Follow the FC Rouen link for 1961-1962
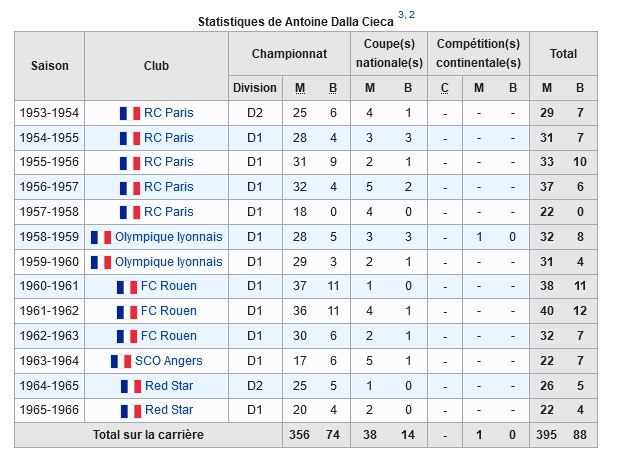The width and height of the screenshot is (622, 461). [x=169, y=311]
